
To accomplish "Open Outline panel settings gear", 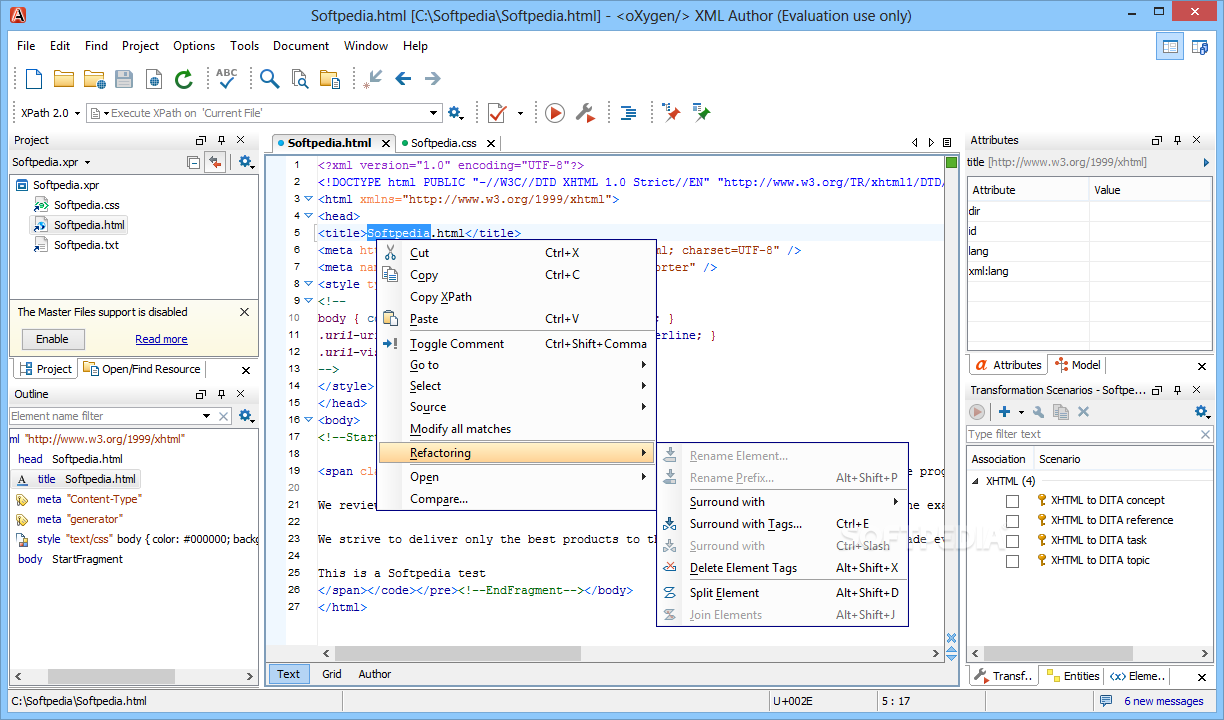I will click(246, 416).
